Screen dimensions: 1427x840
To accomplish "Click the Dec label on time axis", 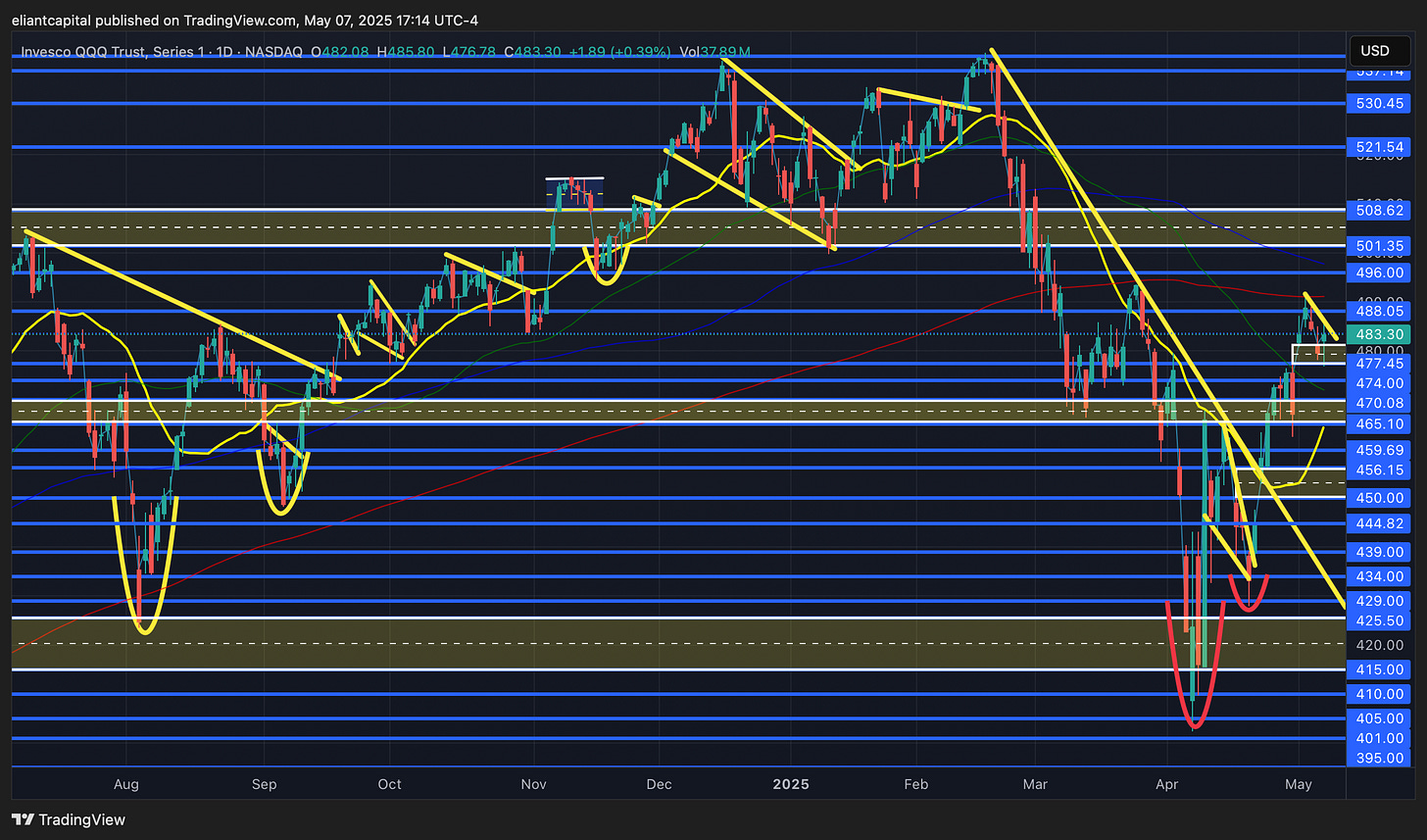I will [660, 784].
